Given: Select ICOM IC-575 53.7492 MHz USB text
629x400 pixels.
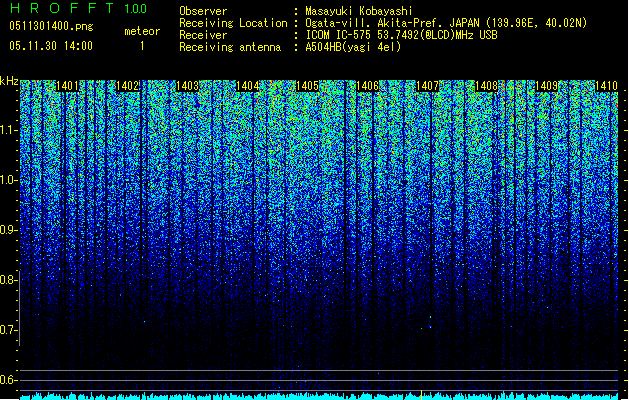Looking at the screenshot, I should point(402,35).
